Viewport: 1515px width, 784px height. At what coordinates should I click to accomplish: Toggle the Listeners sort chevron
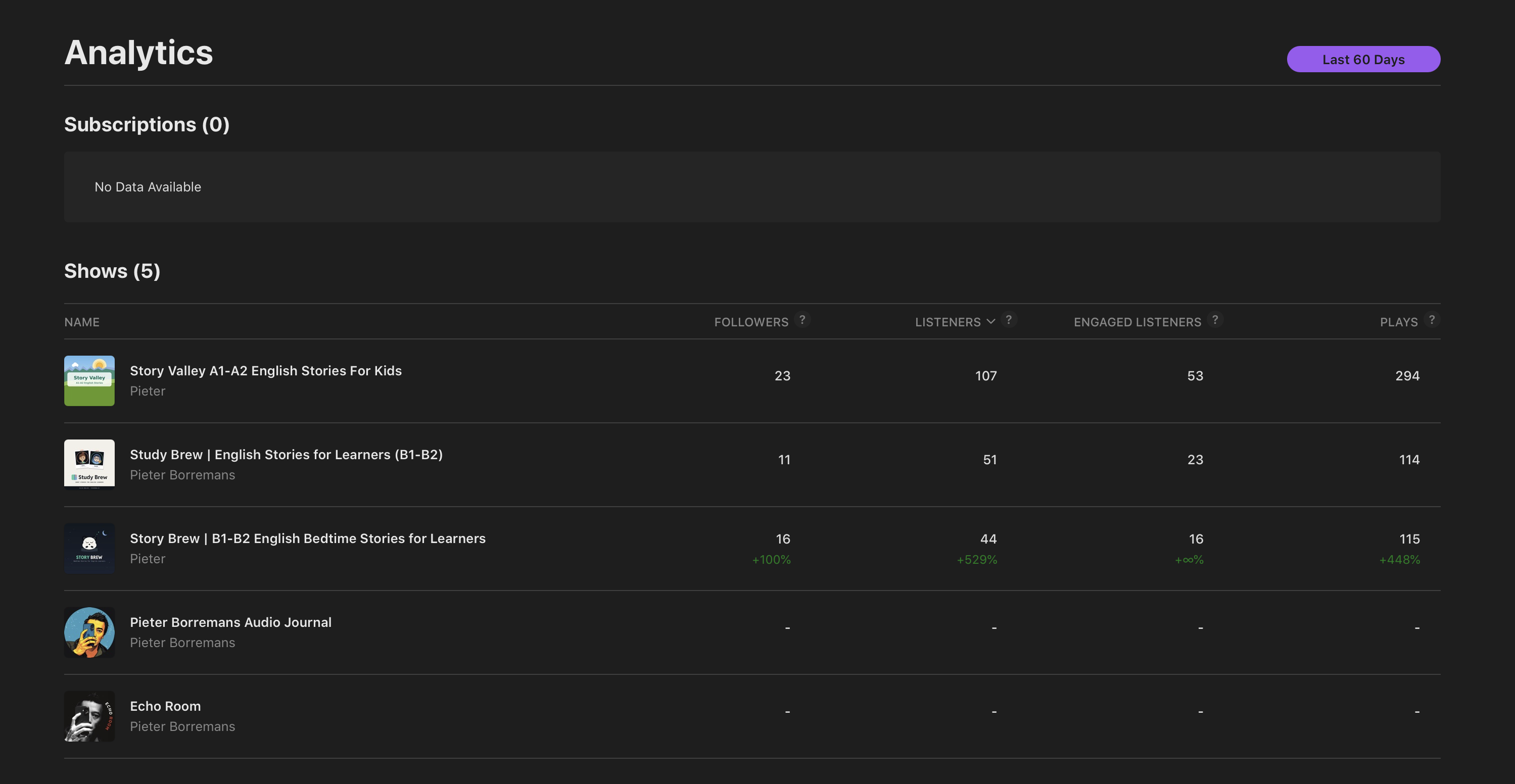click(x=991, y=322)
